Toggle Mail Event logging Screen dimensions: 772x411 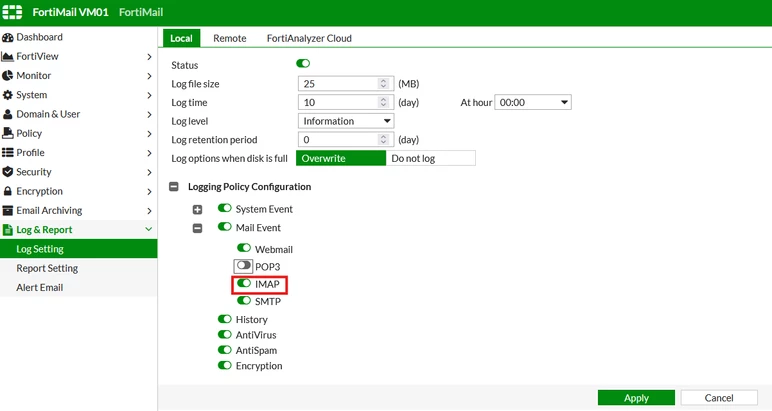coord(225,226)
